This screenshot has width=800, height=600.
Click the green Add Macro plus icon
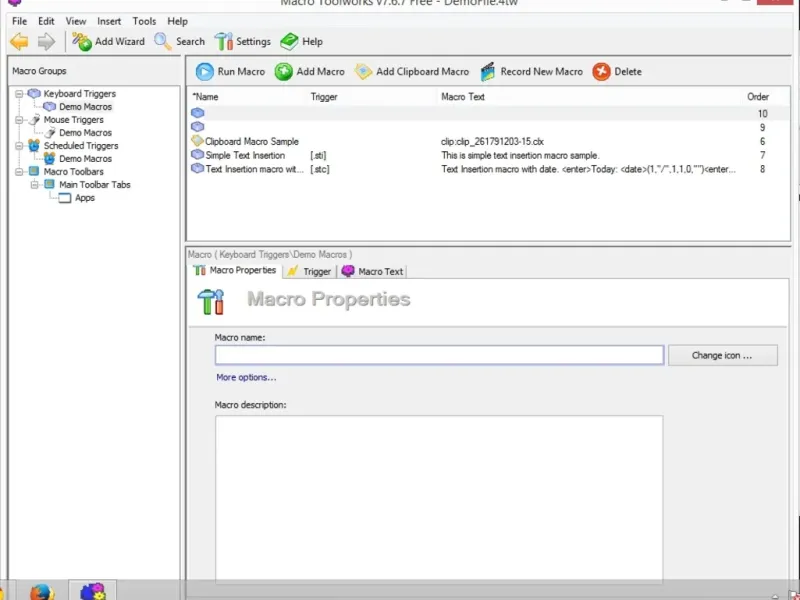[284, 71]
